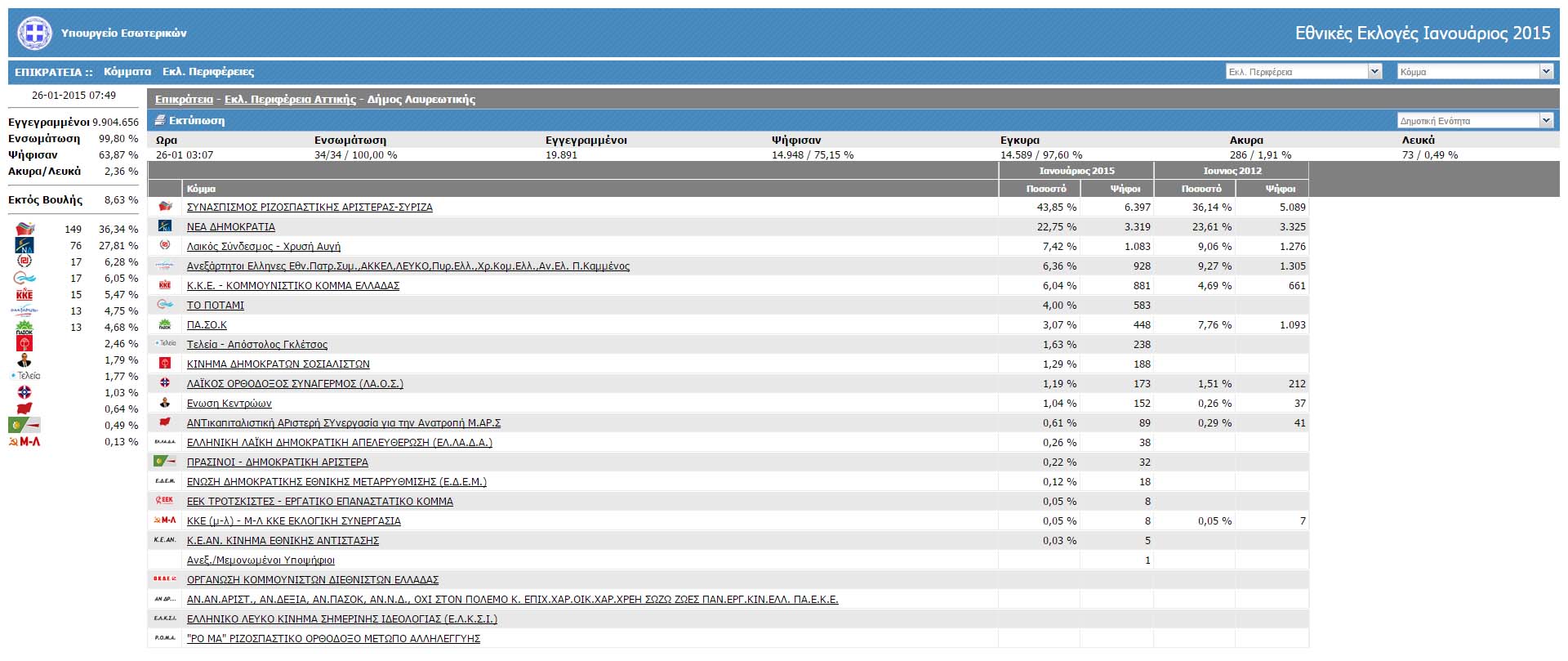Click the ΝΔ logo in left sidebar
The height and width of the screenshot is (661, 1568).
pyautogui.click(x=24, y=245)
